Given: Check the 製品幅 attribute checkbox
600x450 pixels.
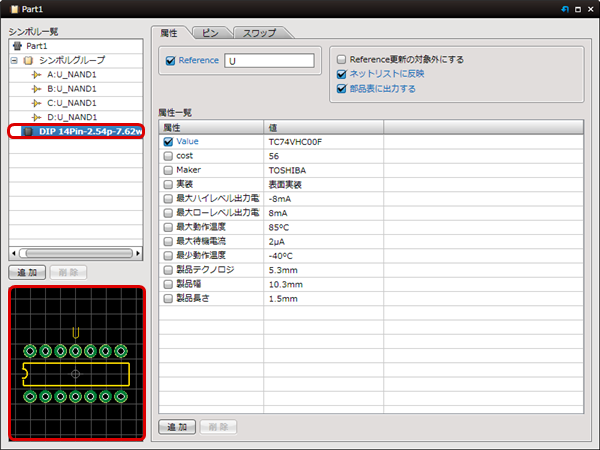Looking at the screenshot, I should click(168, 284).
